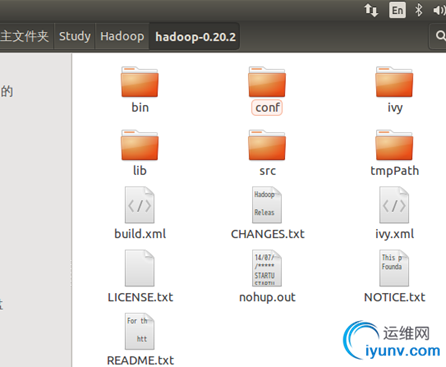Click the search magnifier icon
Screen dimensions: 446x367
440,35
